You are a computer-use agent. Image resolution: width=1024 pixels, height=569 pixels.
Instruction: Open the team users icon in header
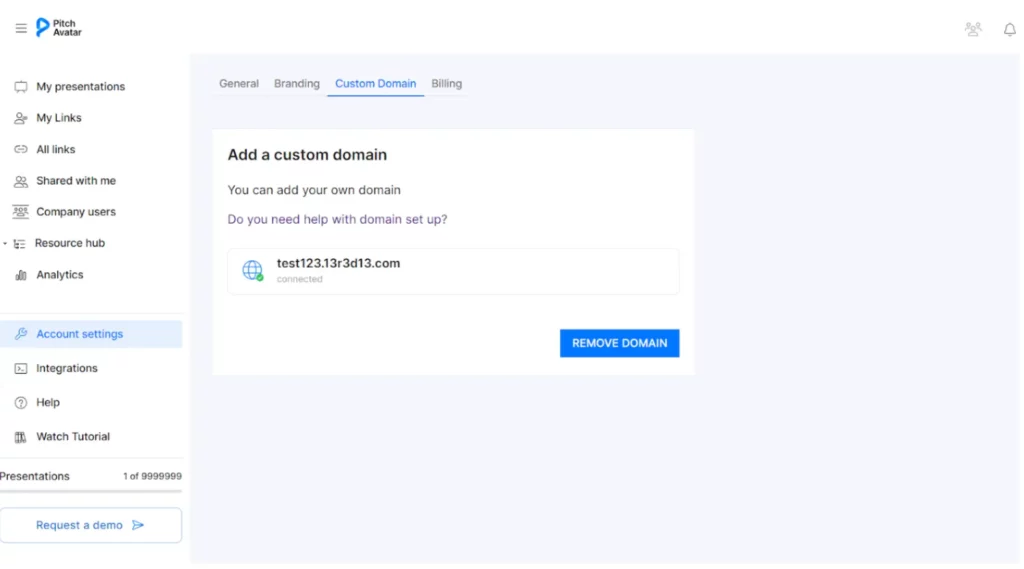[973, 29]
